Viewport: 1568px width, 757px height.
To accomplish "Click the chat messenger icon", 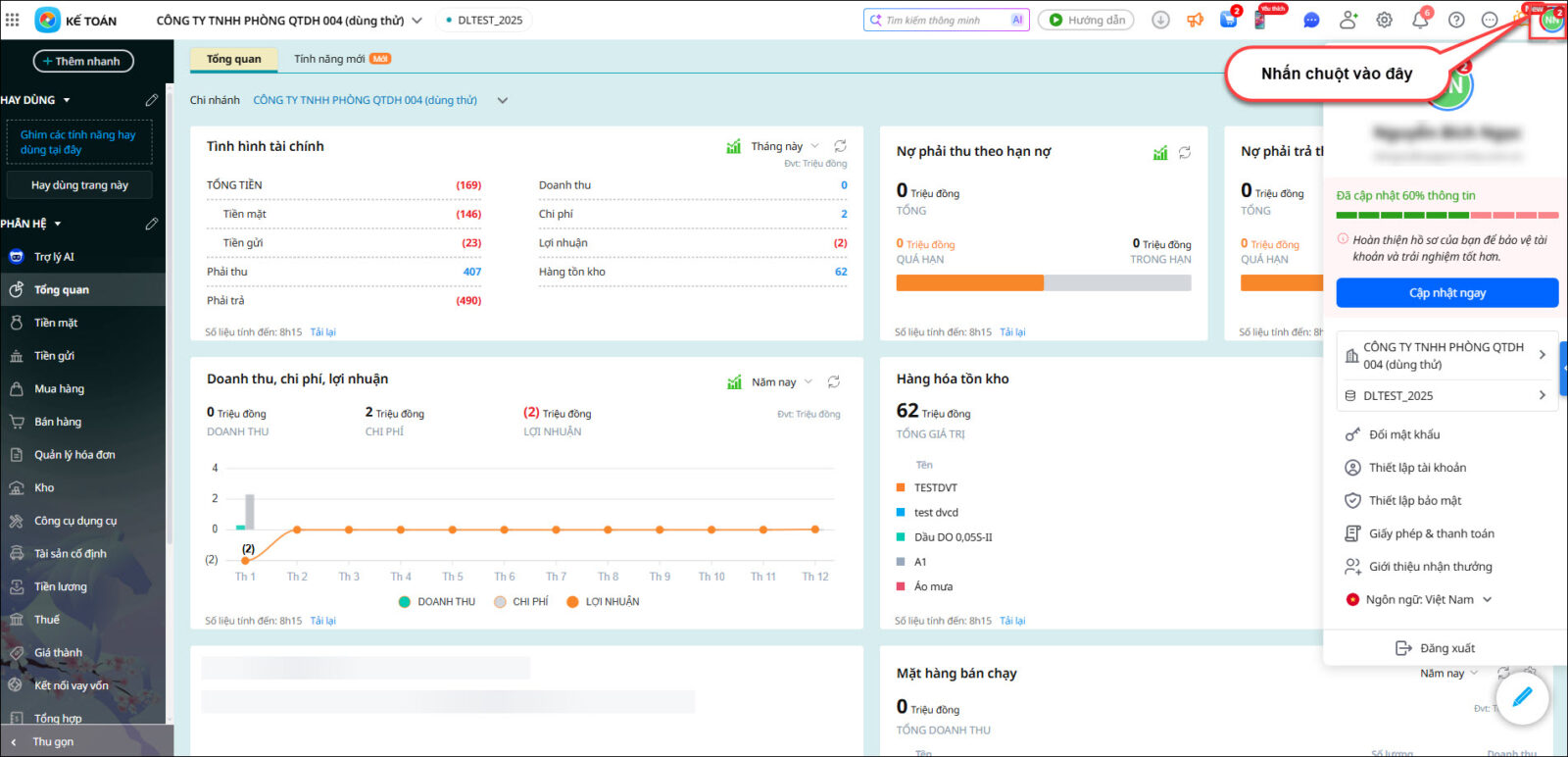I will [x=1311, y=20].
